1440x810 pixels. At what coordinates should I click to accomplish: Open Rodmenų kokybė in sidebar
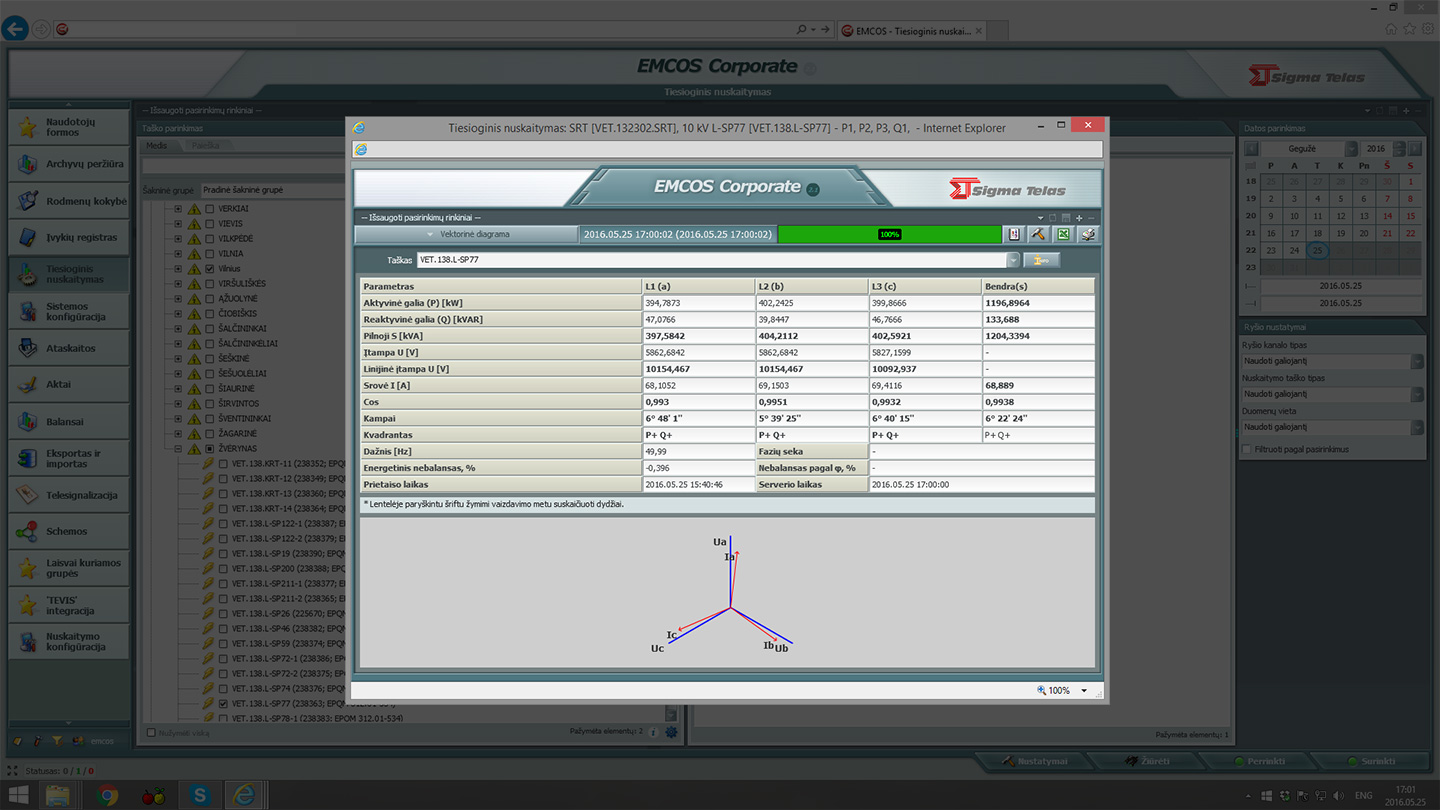pos(69,201)
